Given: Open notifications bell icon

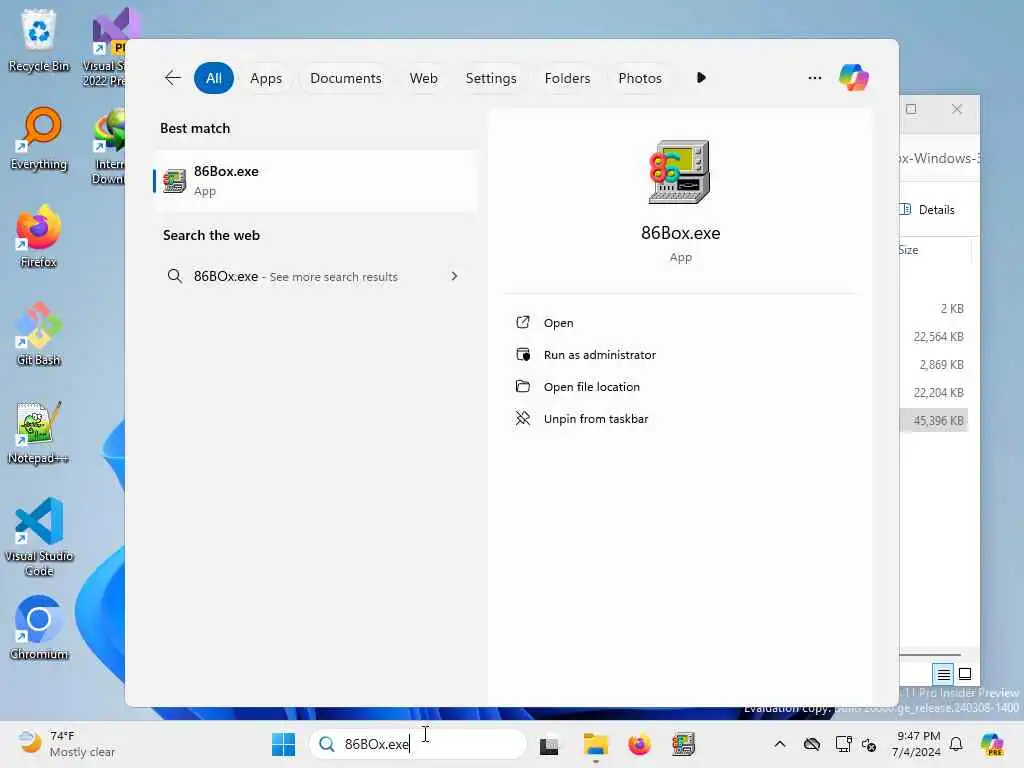Looking at the screenshot, I should (956, 744).
